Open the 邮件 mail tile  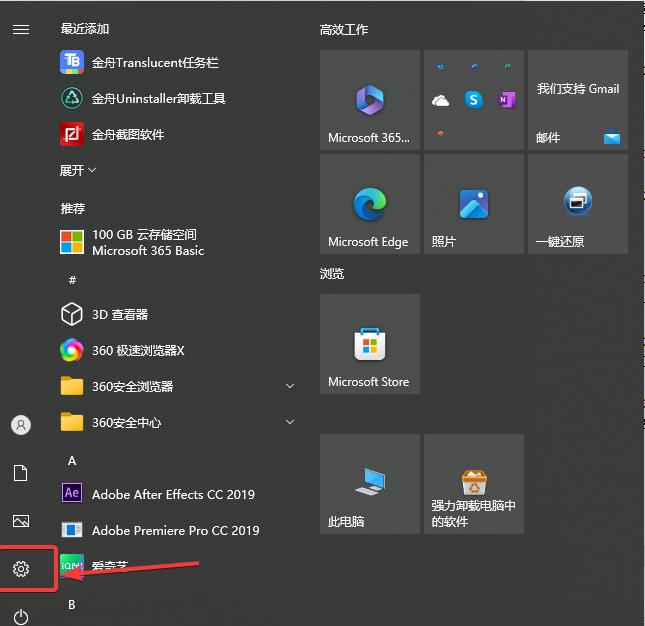click(x=578, y=100)
